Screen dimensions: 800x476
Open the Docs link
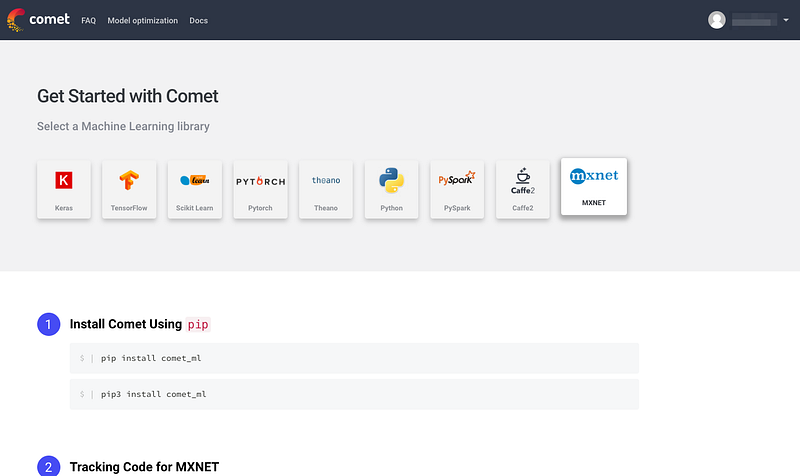[198, 20]
